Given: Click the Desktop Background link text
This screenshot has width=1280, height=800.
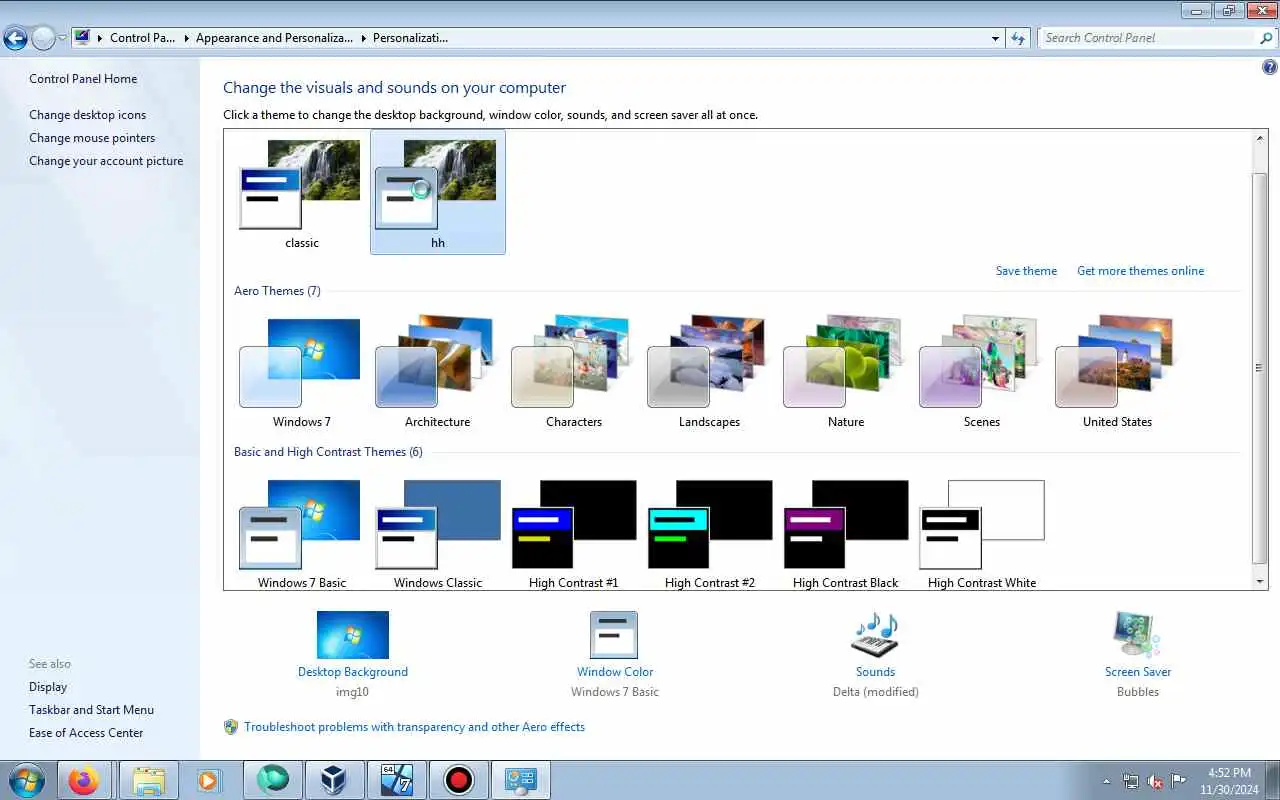Looking at the screenshot, I should point(353,672).
